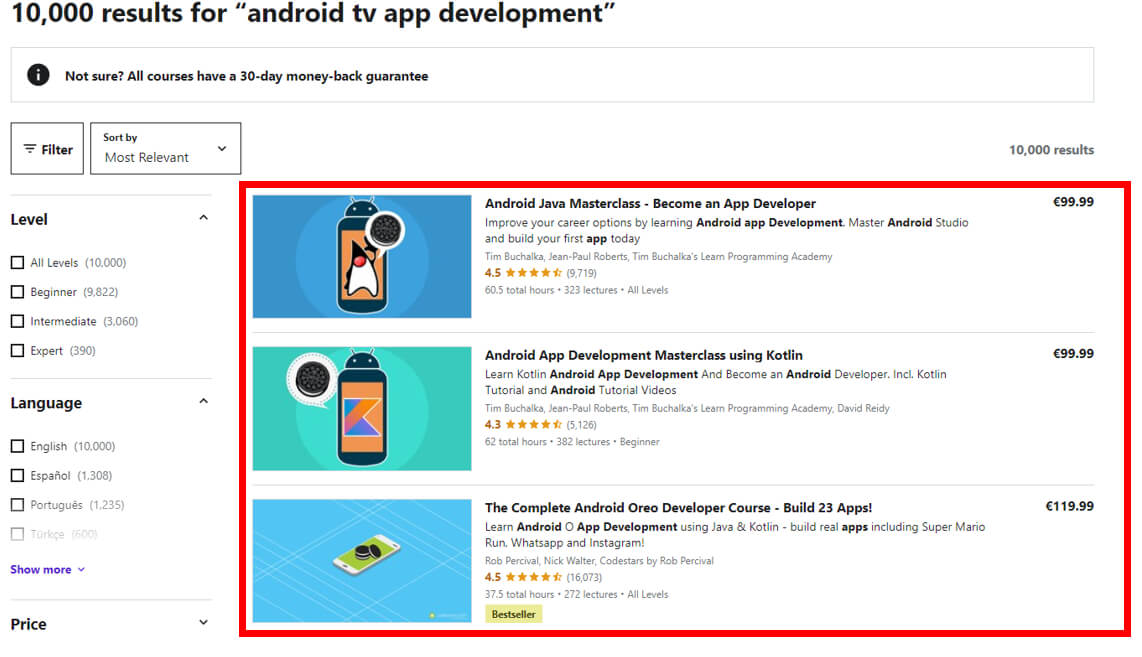
Task: Click the info icon in the guarantee banner
Action: [38, 75]
